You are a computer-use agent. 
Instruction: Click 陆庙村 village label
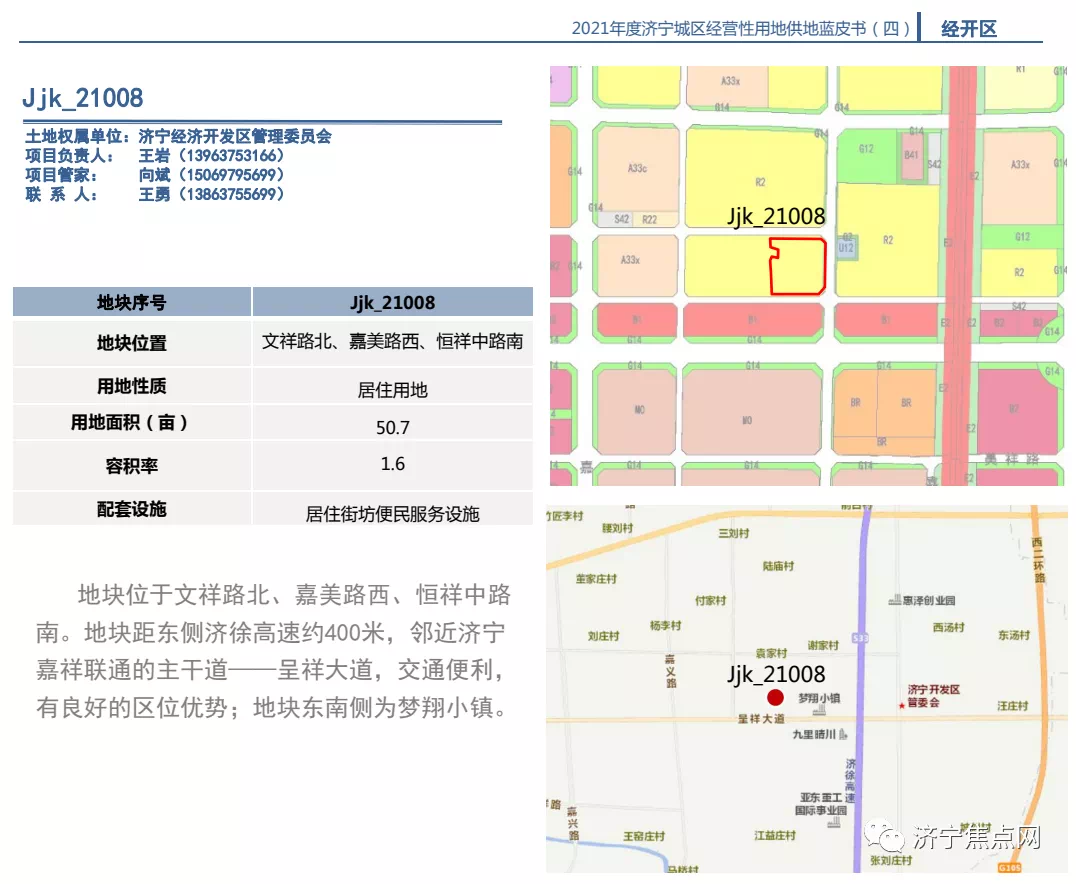(778, 566)
